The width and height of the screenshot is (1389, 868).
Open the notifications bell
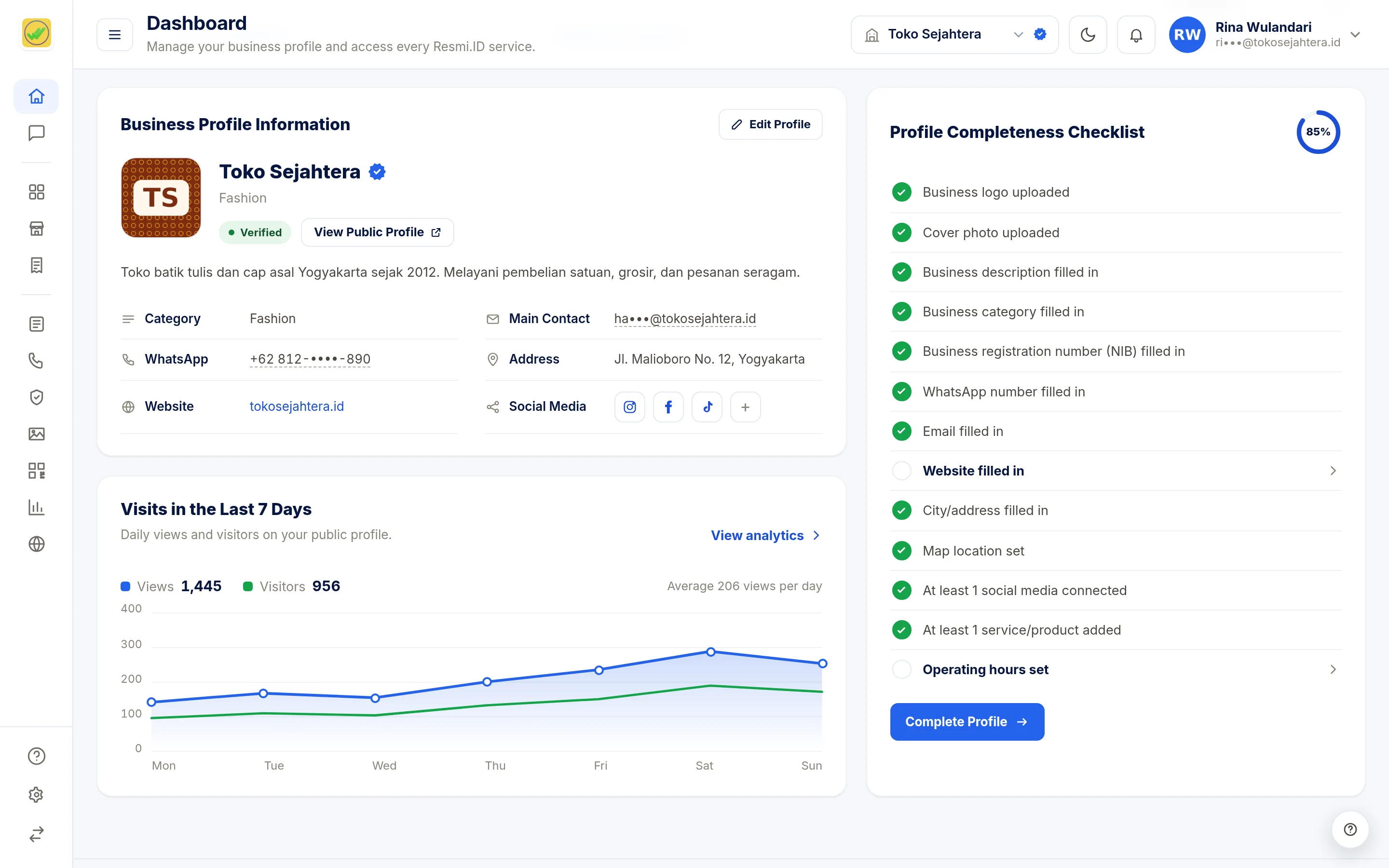click(1136, 35)
